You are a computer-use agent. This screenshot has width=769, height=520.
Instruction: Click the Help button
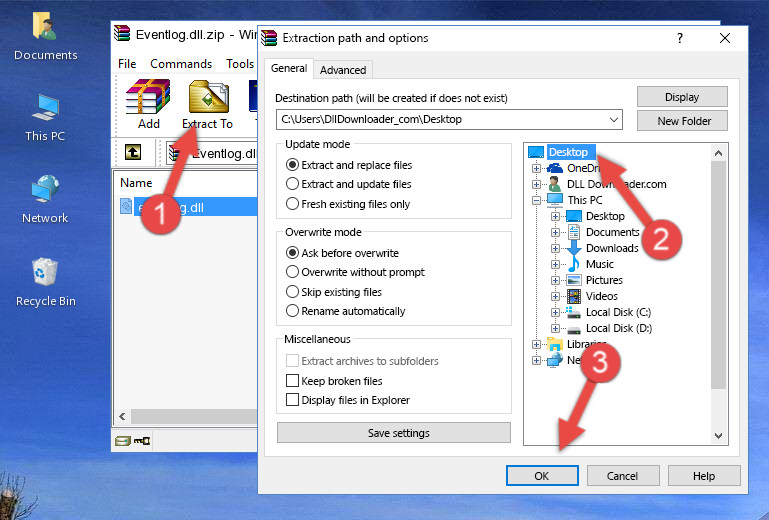click(704, 476)
